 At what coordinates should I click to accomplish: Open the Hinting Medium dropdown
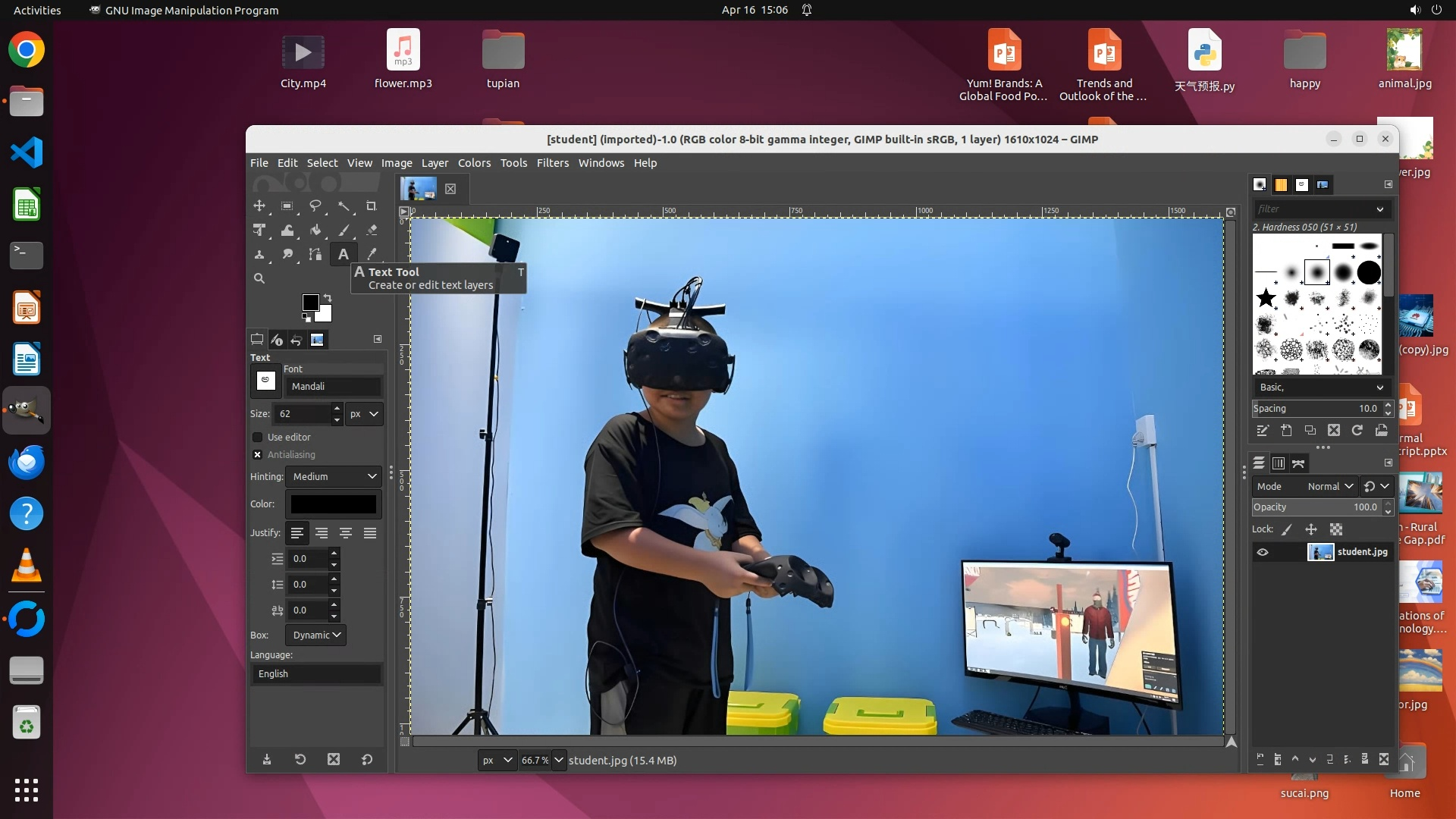pyautogui.click(x=334, y=476)
